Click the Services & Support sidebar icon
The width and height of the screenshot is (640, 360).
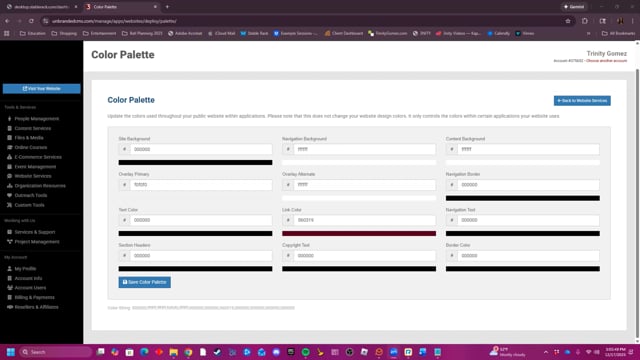coord(9,232)
